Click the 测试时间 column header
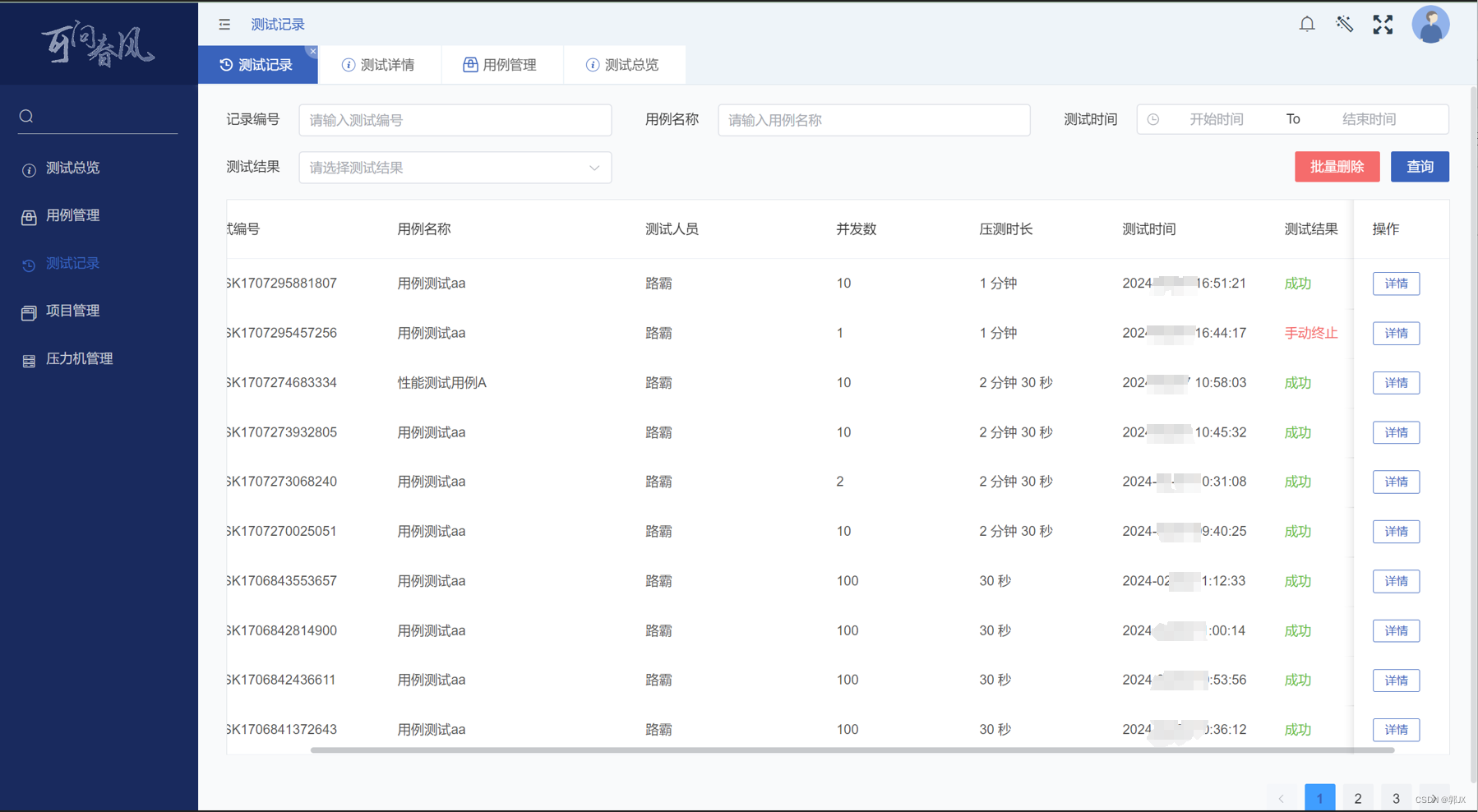The width and height of the screenshot is (1478, 812). [1149, 229]
